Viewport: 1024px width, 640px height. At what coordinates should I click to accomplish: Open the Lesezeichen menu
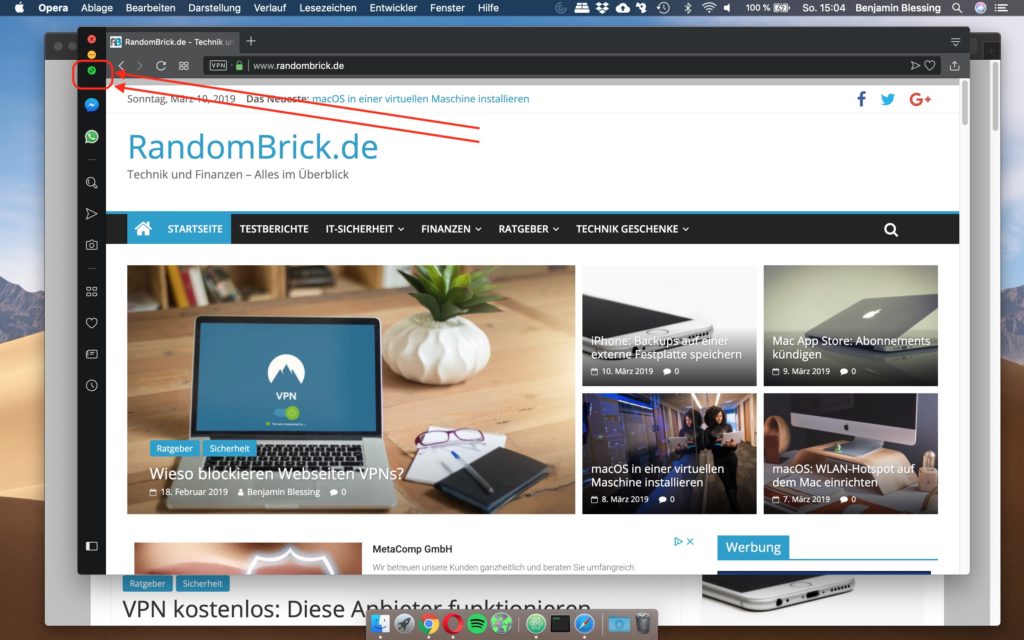pyautogui.click(x=328, y=8)
